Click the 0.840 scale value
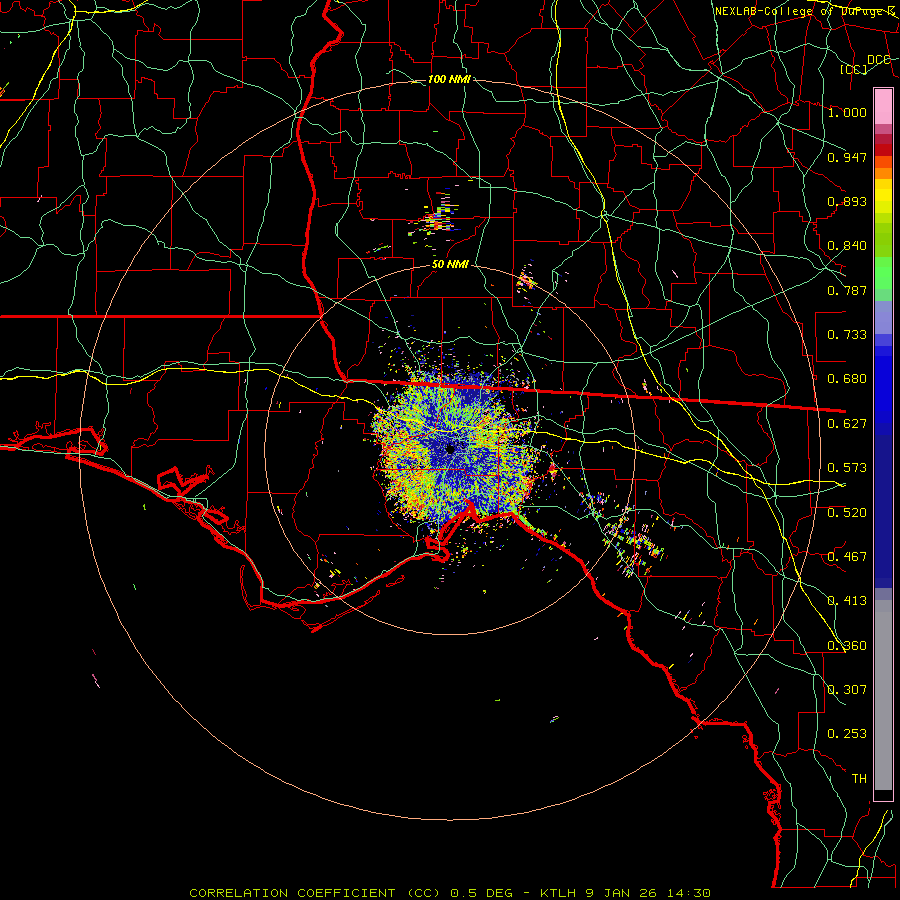Viewport: 900px width, 900px height. coord(847,246)
